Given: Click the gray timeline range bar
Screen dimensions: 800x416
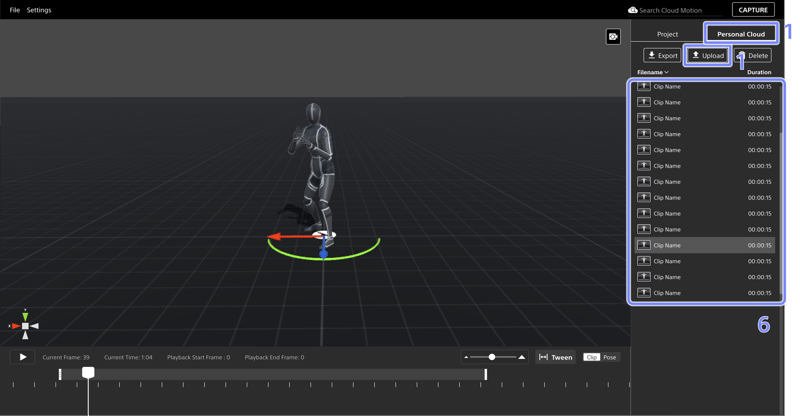Looking at the screenshot, I should [273, 374].
